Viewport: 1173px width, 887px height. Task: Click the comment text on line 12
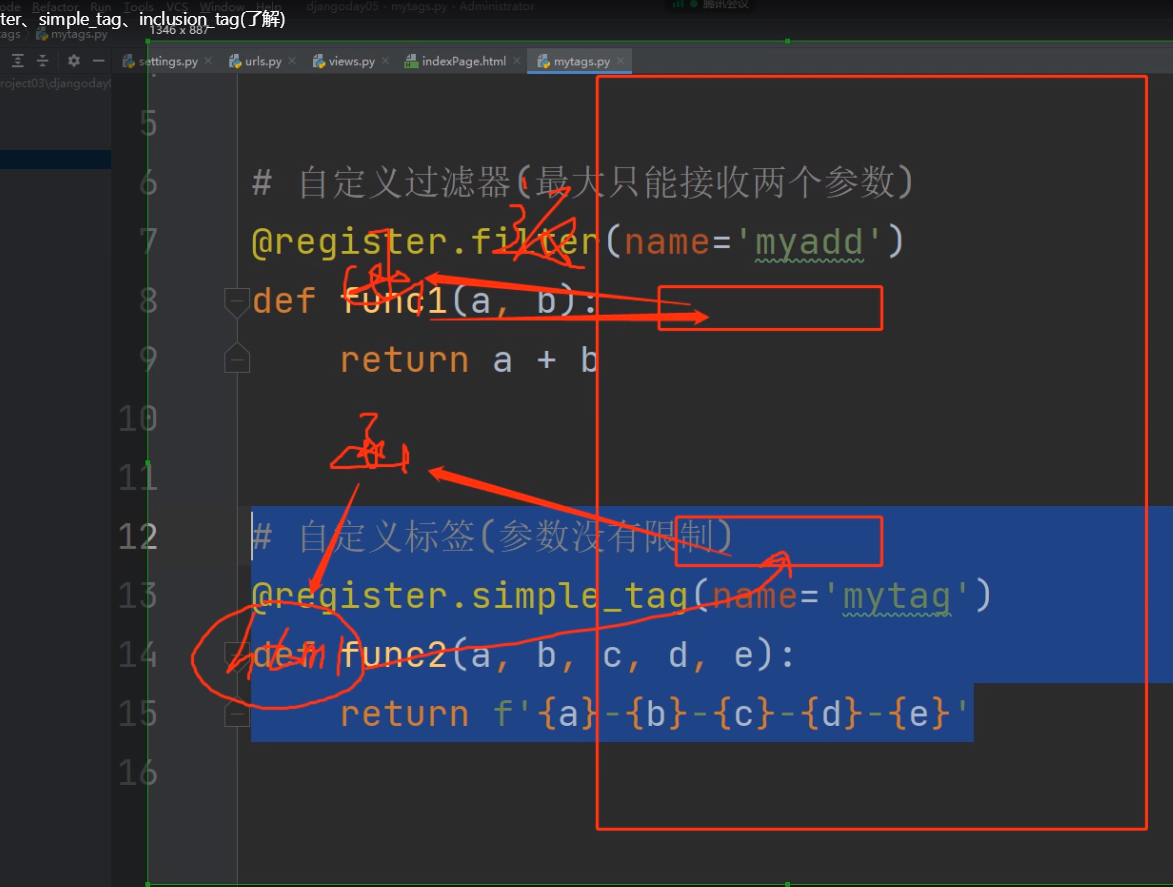pos(491,537)
